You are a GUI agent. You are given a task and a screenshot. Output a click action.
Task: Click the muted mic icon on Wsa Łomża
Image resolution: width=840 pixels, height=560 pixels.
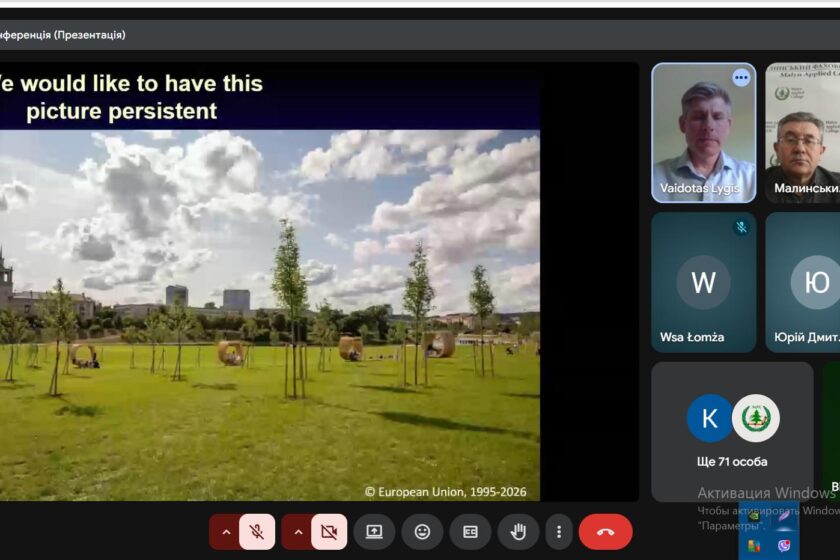[x=741, y=227]
